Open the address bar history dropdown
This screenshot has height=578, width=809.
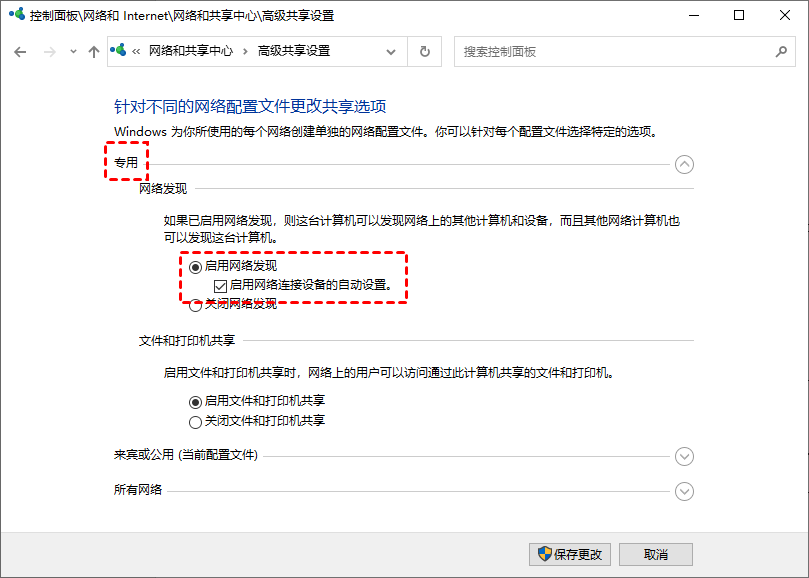[x=391, y=51]
